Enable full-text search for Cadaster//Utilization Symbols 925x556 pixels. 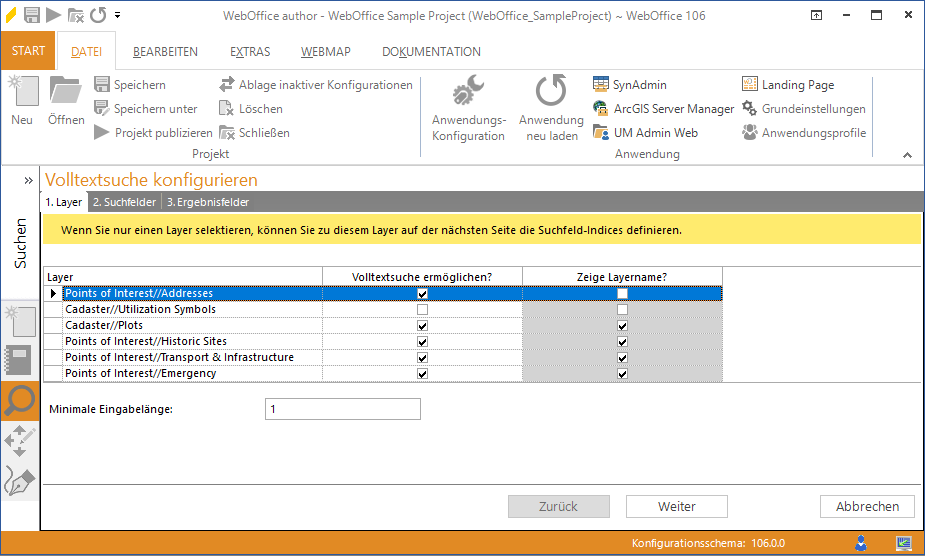[x=422, y=310]
